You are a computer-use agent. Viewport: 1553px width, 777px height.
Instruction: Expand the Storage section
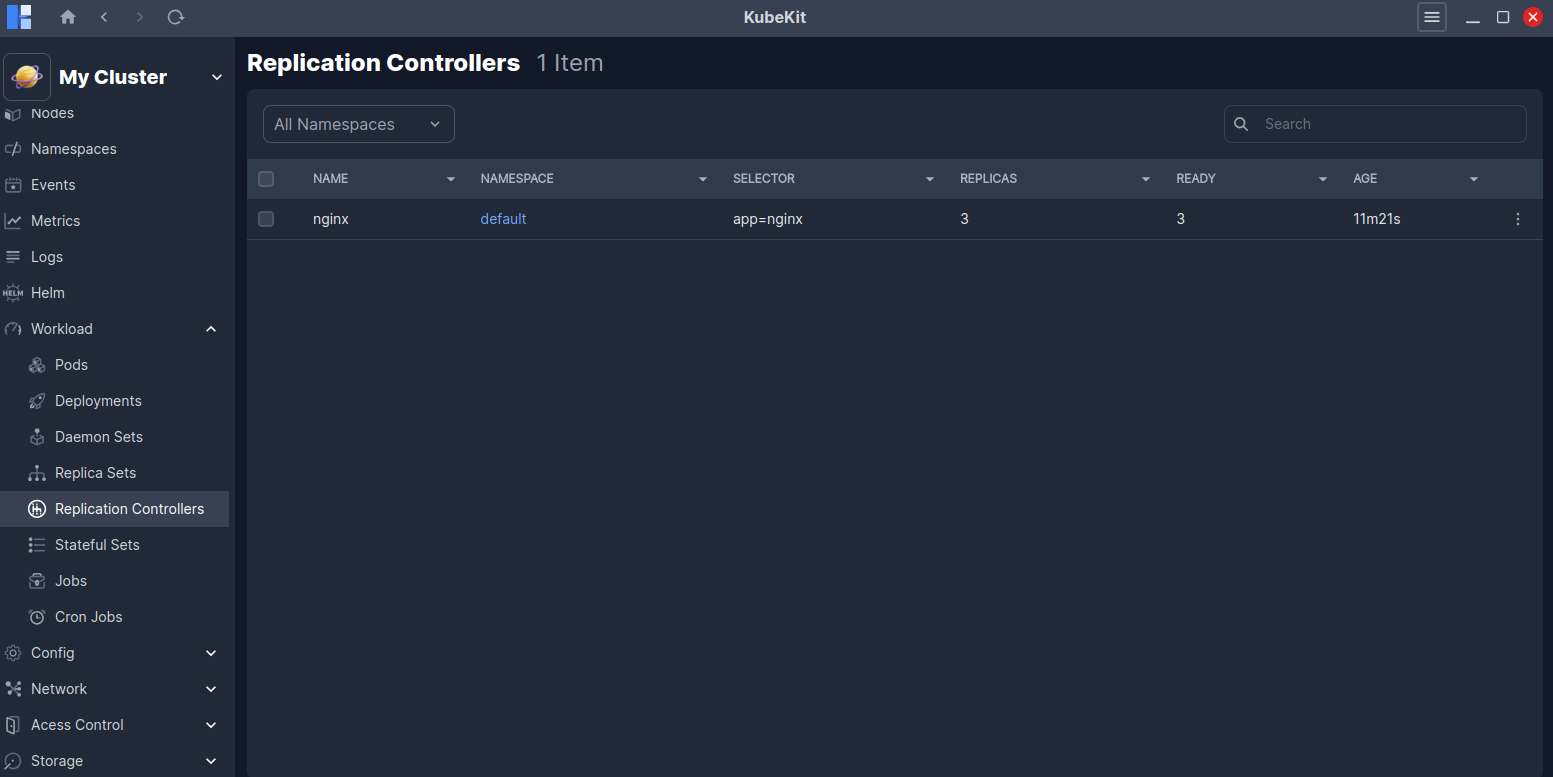click(211, 760)
